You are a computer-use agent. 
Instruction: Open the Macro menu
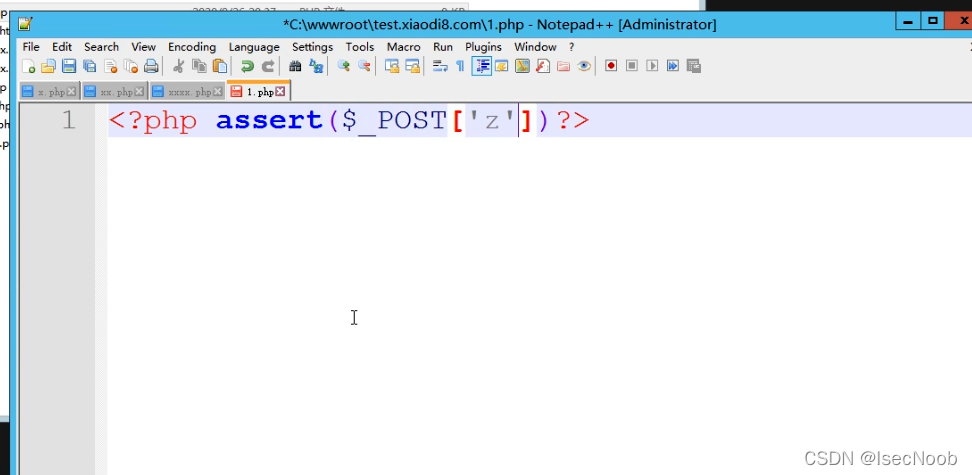404,47
